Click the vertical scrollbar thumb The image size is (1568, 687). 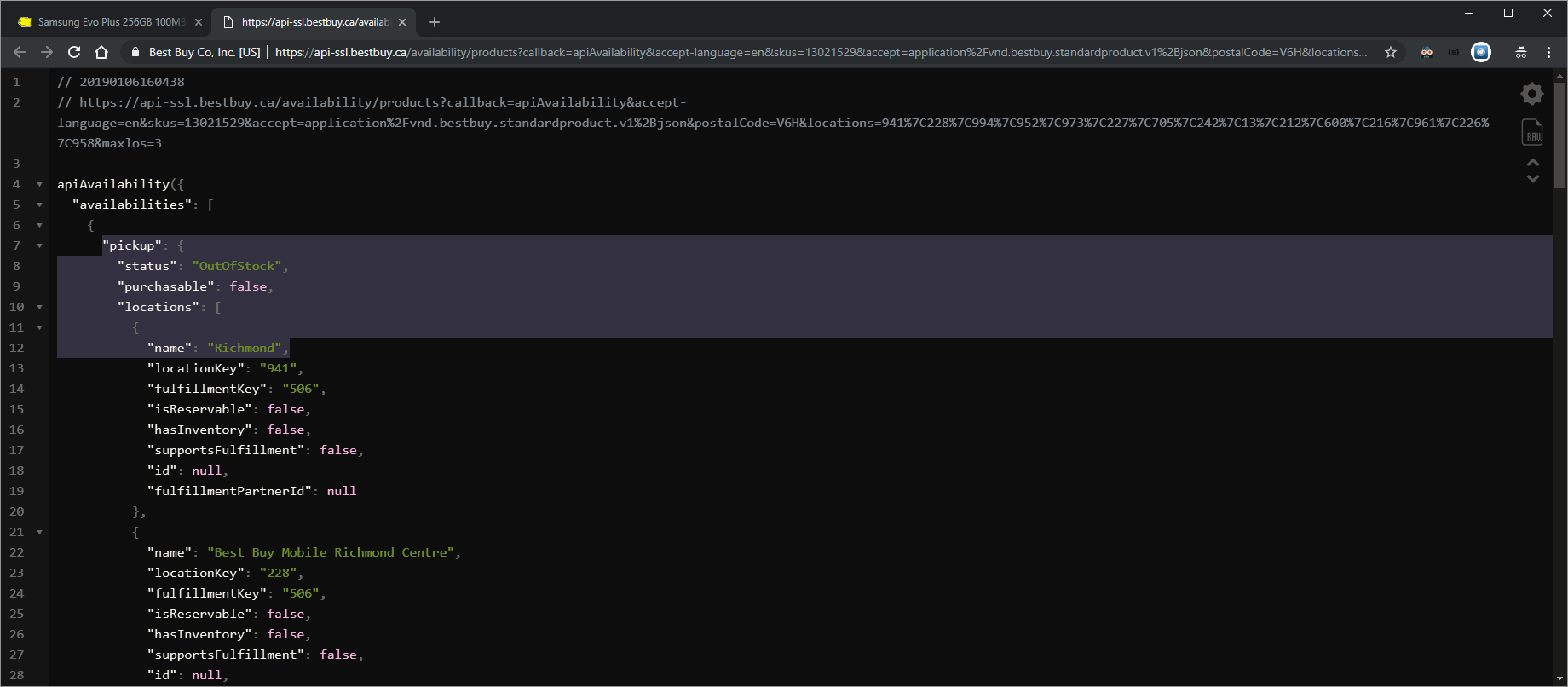click(x=1559, y=135)
